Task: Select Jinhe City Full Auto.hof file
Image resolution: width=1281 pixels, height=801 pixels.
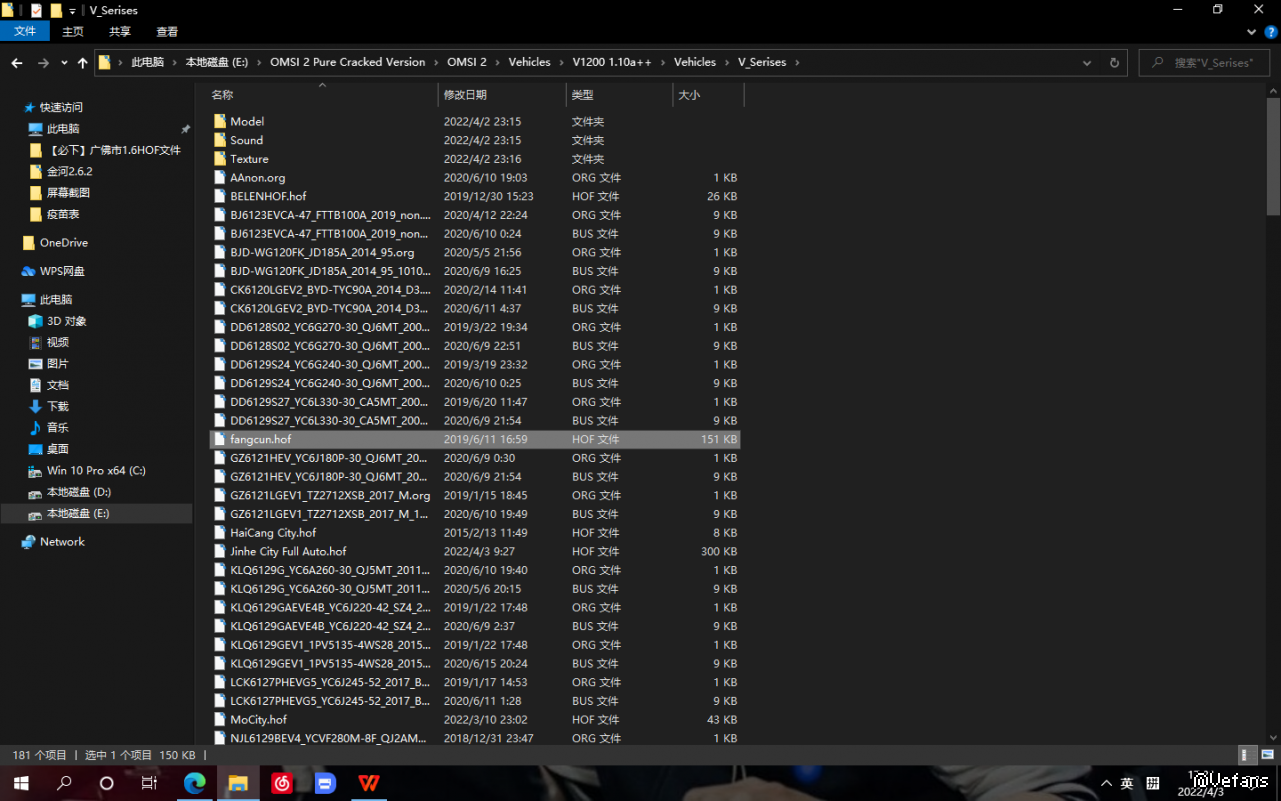Action: pyautogui.click(x=288, y=551)
